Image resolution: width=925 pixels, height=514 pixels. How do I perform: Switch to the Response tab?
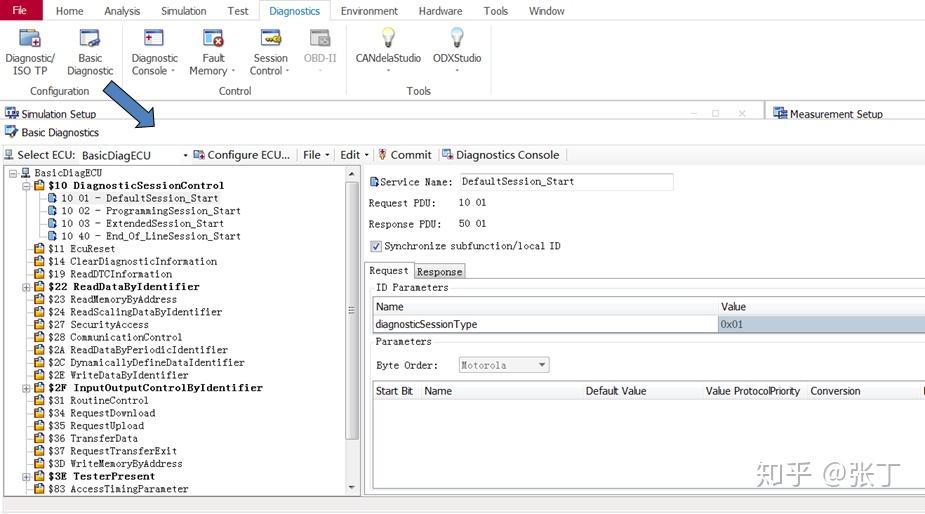(439, 271)
